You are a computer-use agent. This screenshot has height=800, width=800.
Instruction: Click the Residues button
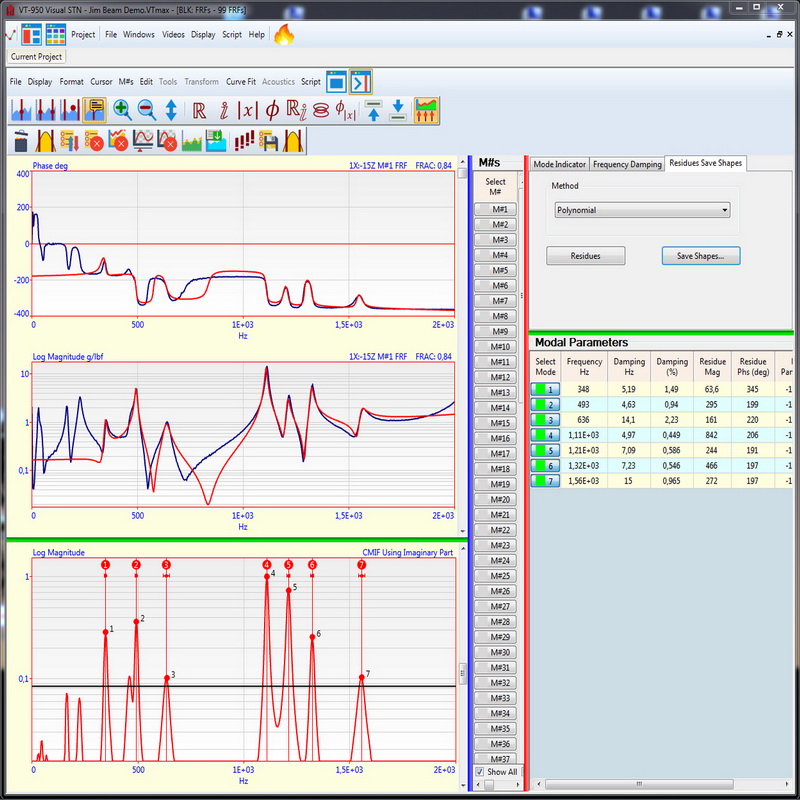[x=585, y=256]
